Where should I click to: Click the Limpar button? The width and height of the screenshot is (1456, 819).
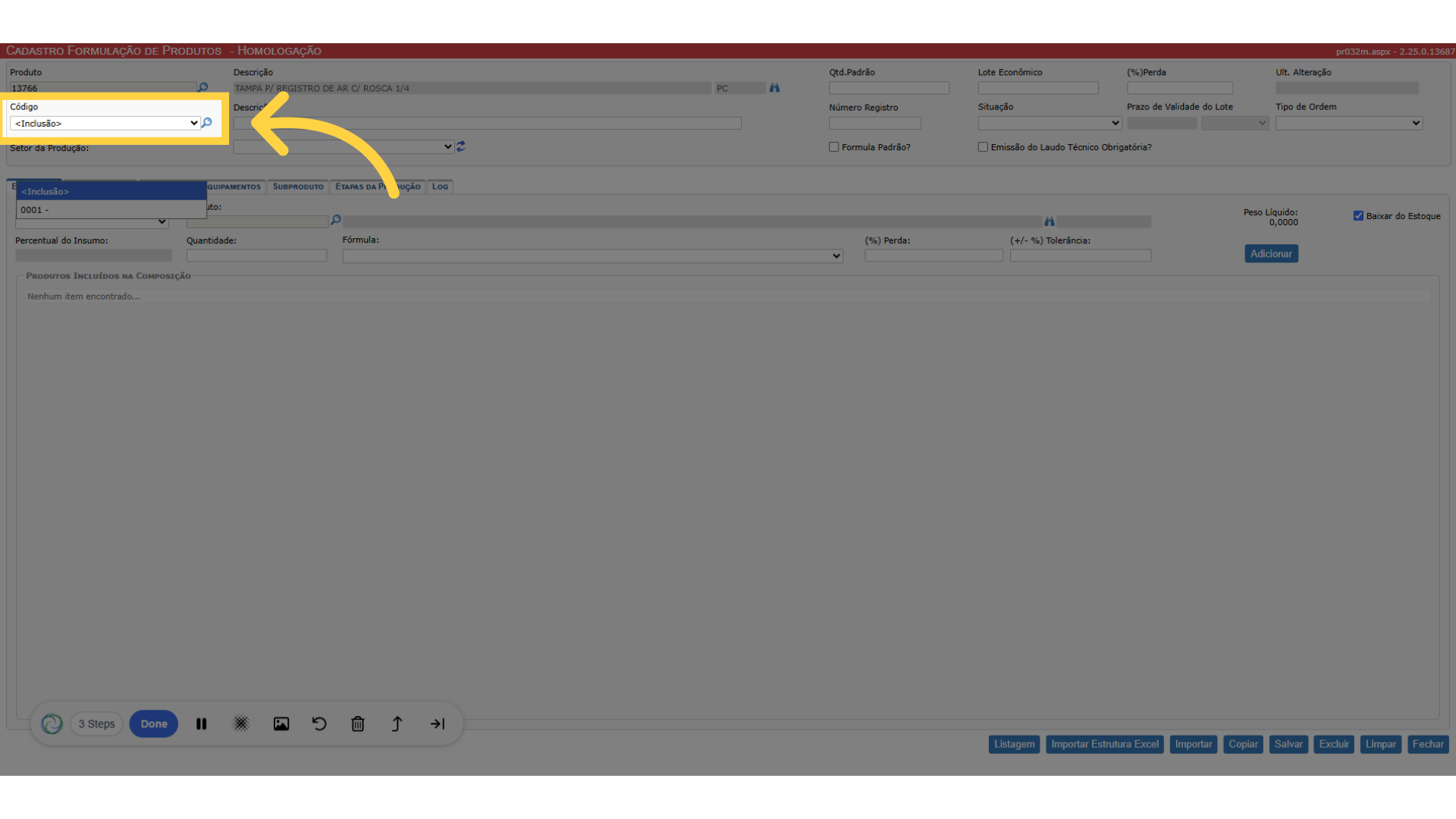(1381, 745)
